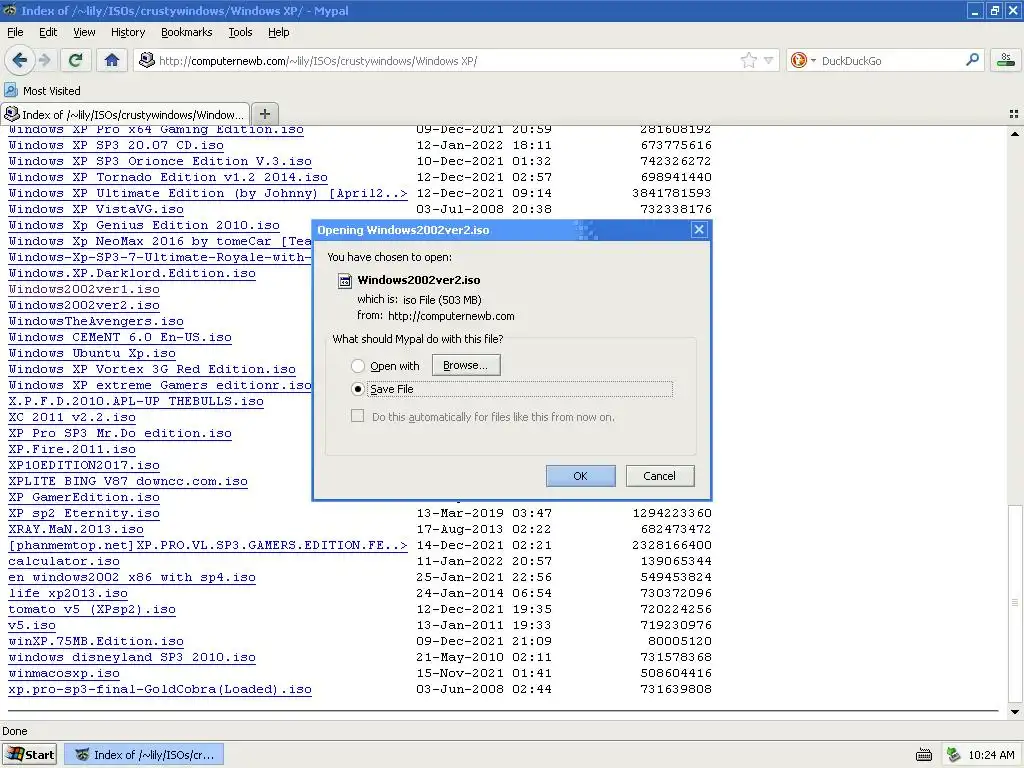The height and width of the screenshot is (768, 1024).
Task: Open the Windows Ubuntu Xp.iso link
Action: 92,353
